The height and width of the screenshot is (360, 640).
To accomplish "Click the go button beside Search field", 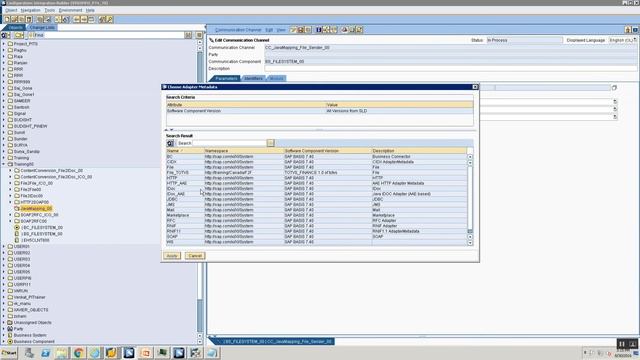I will [270, 143].
